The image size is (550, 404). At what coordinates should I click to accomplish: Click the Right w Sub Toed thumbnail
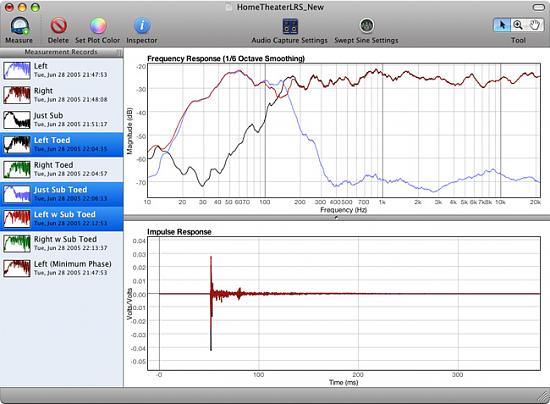tap(17, 243)
